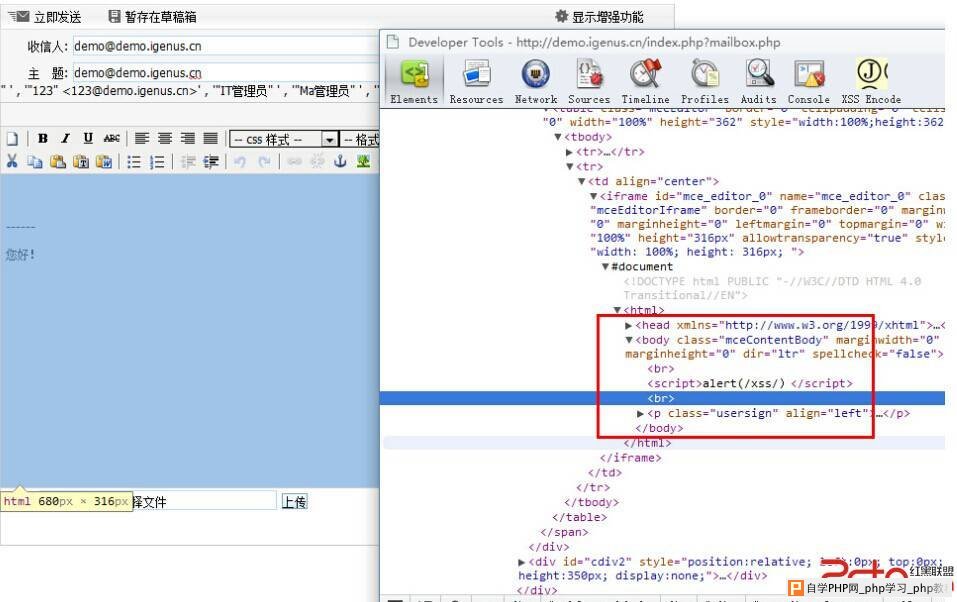Insert an ordered numbered list
This screenshot has width=957, height=602.
pyautogui.click(x=157, y=161)
